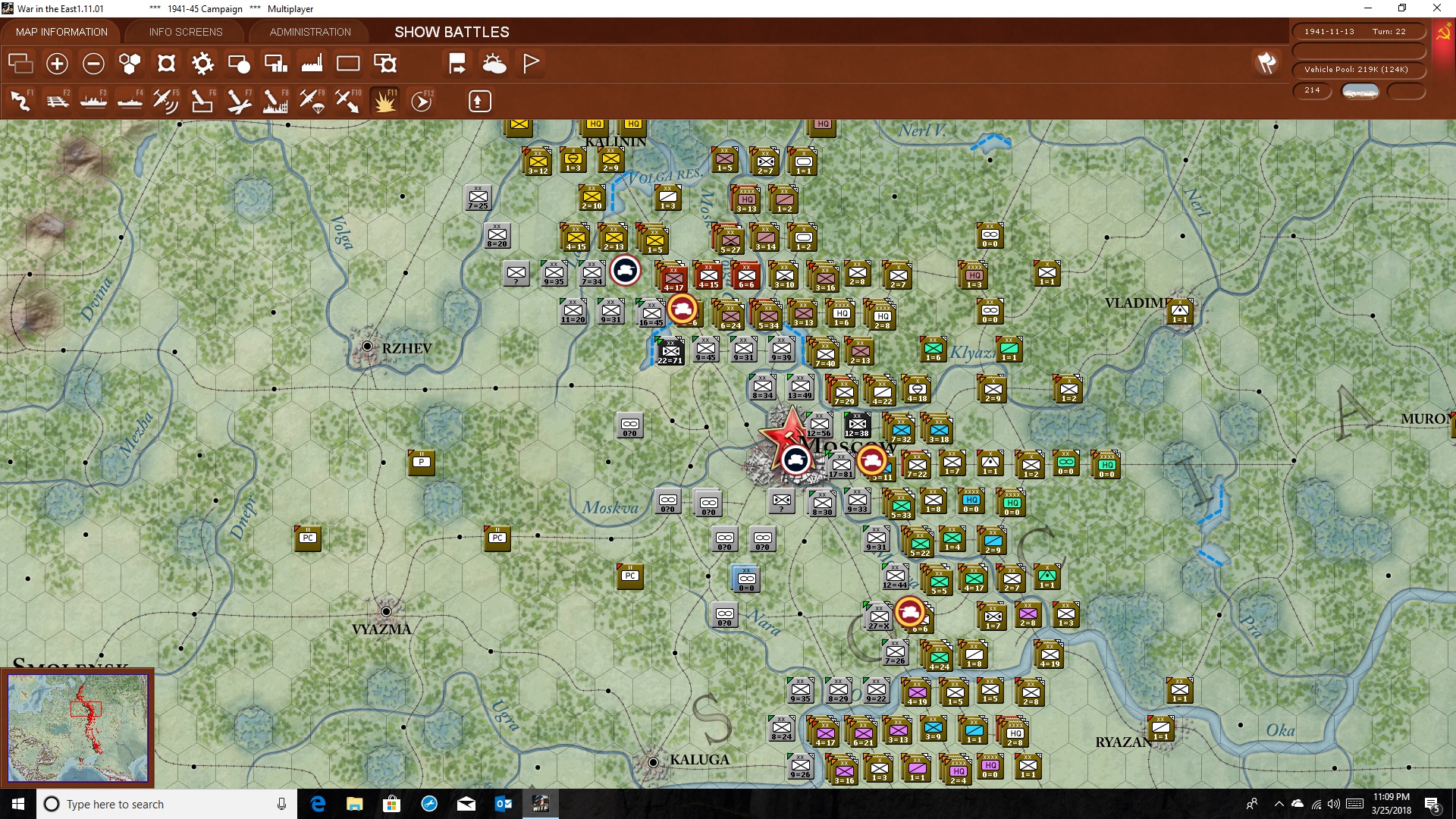Toggle the unit with fort symbol icon
The height and width of the screenshot is (819, 1456).
pyautogui.click(x=385, y=64)
